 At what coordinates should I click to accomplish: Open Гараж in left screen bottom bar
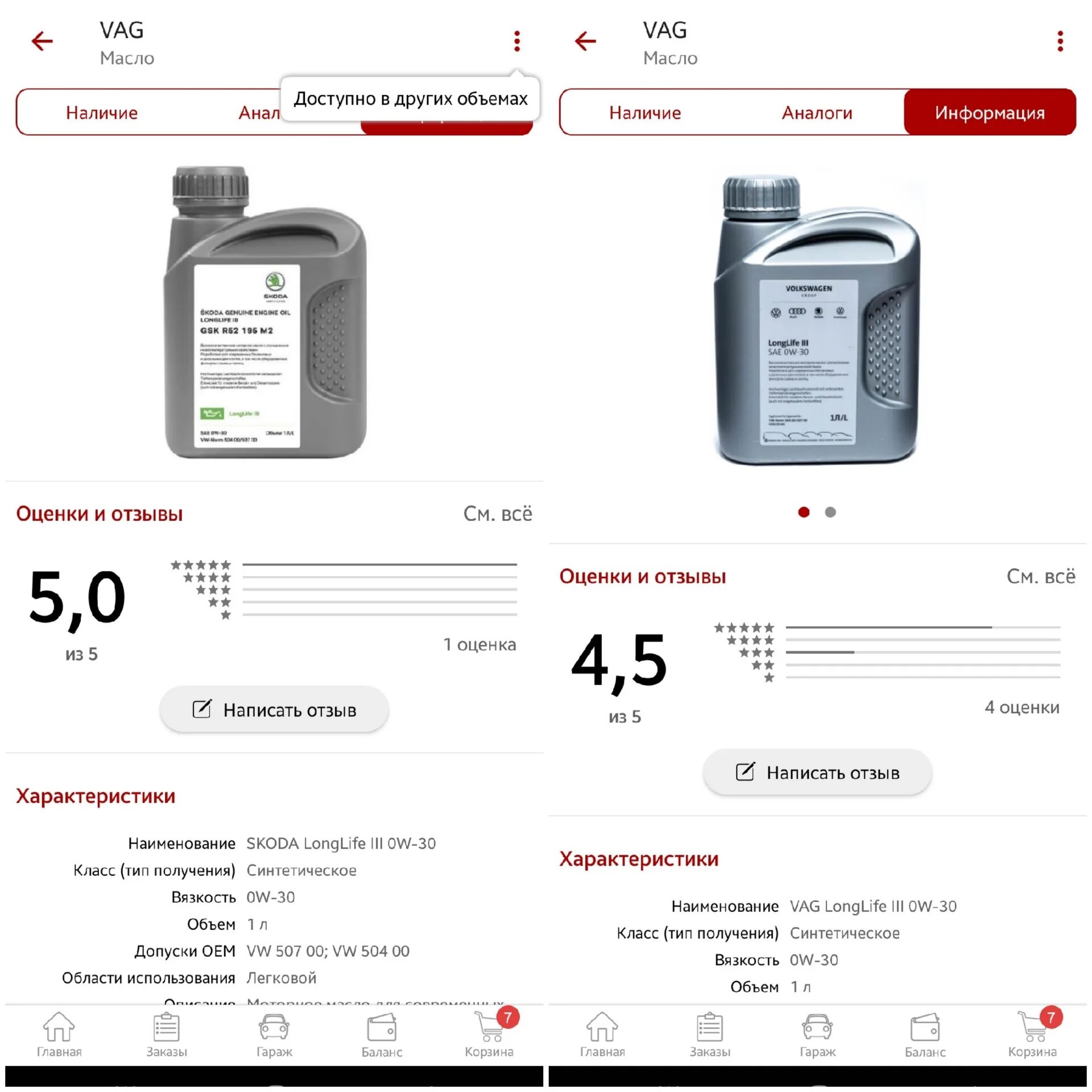coord(274,1035)
